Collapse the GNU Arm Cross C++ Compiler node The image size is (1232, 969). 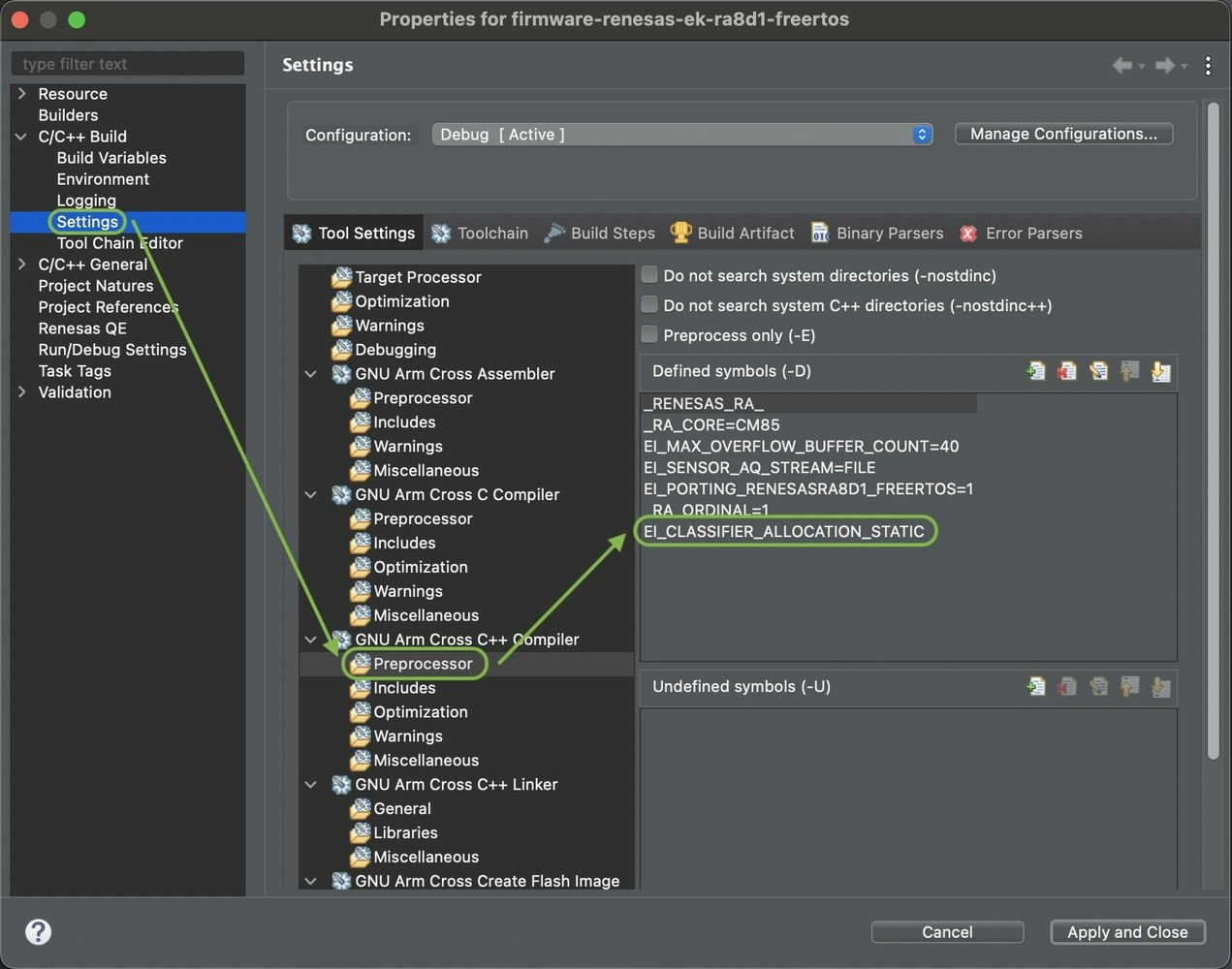(310, 640)
